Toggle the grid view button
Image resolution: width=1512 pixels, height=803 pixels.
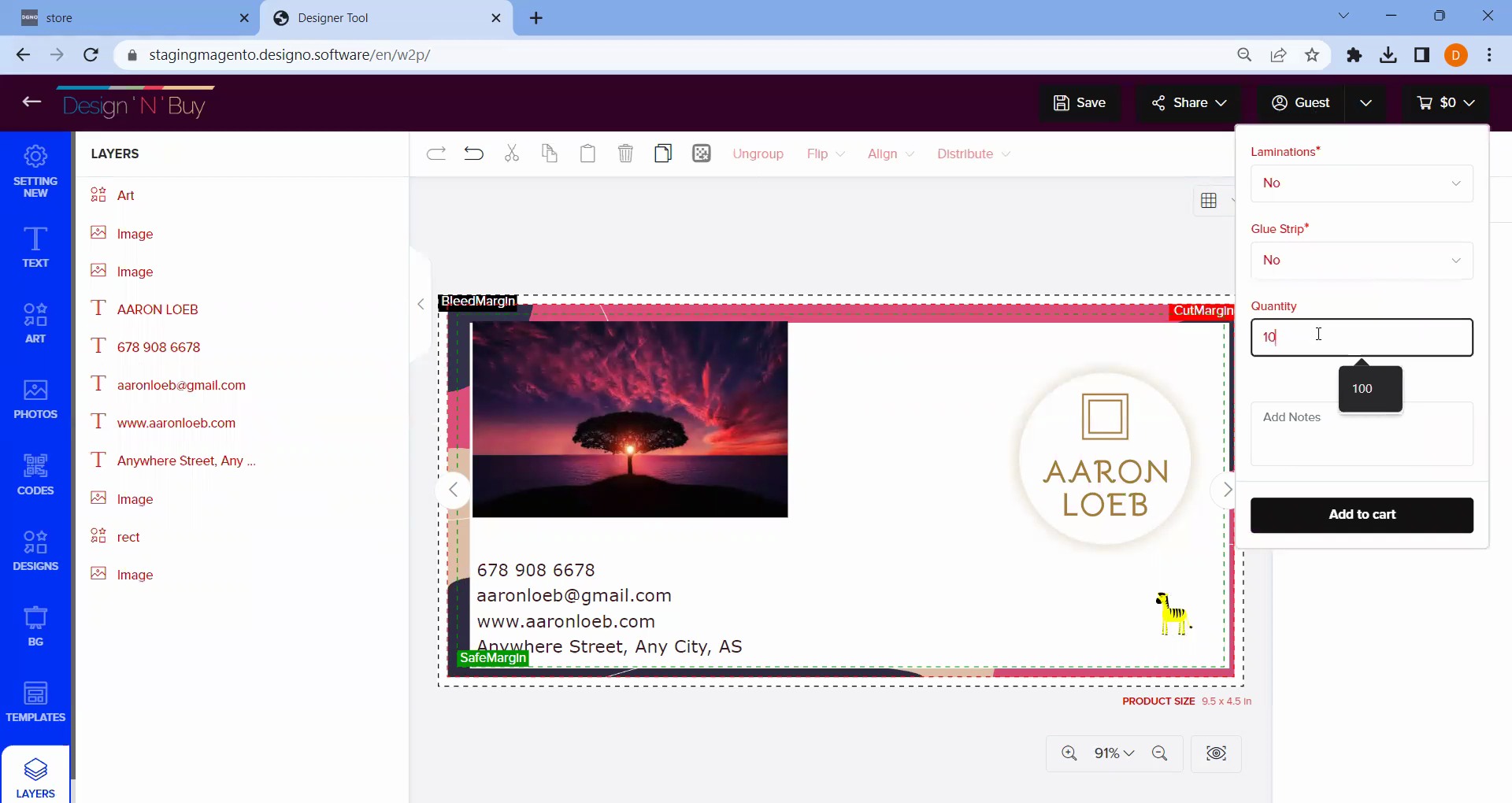click(x=1209, y=201)
